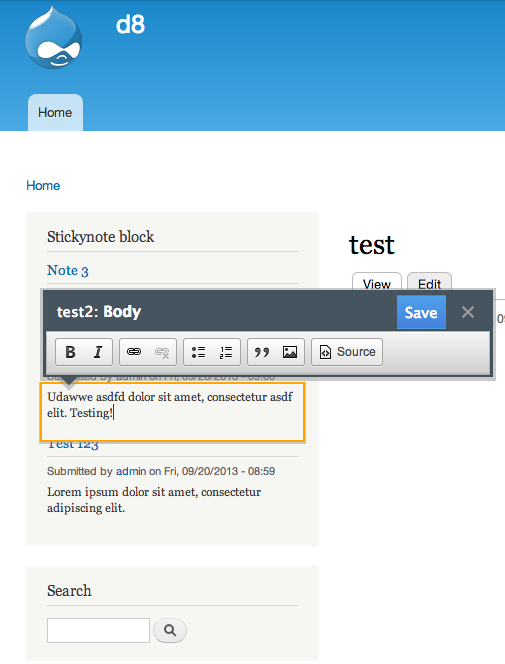Screen dimensions: 505x664
Task: Click the Unlink icon in toolbar
Action: pos(162,352)
